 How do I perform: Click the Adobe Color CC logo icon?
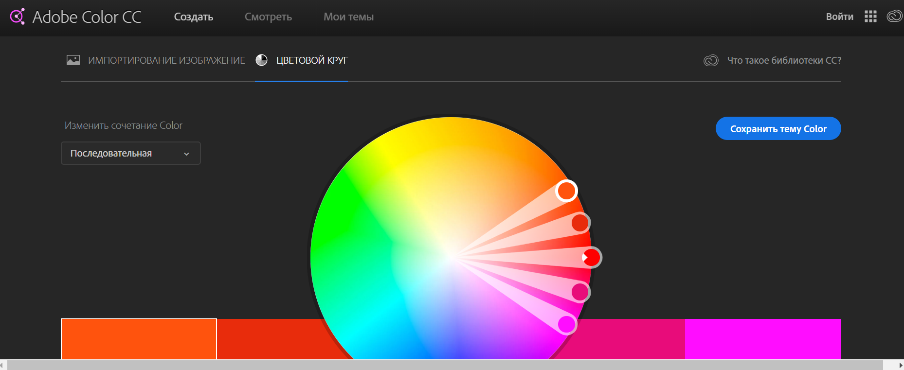[17, 17]
